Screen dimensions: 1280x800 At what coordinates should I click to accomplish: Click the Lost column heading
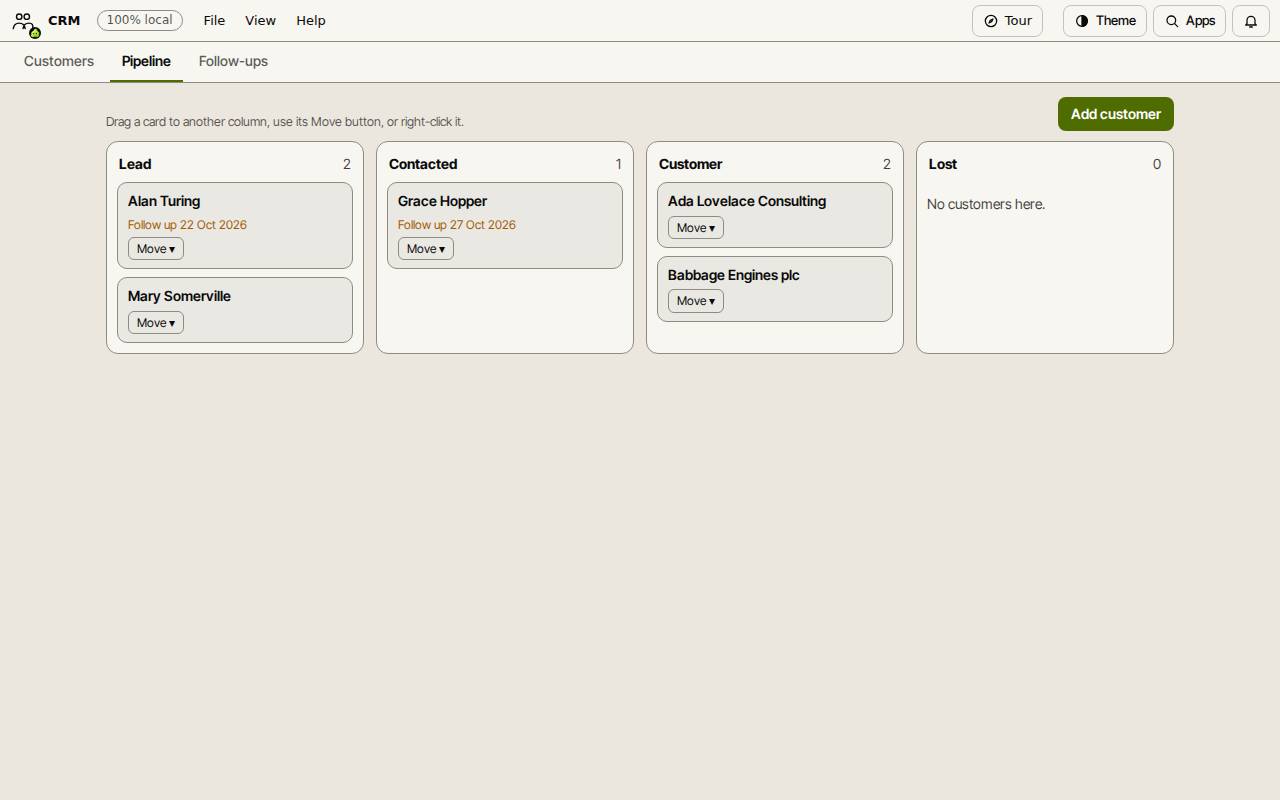(x=943, y=164)
